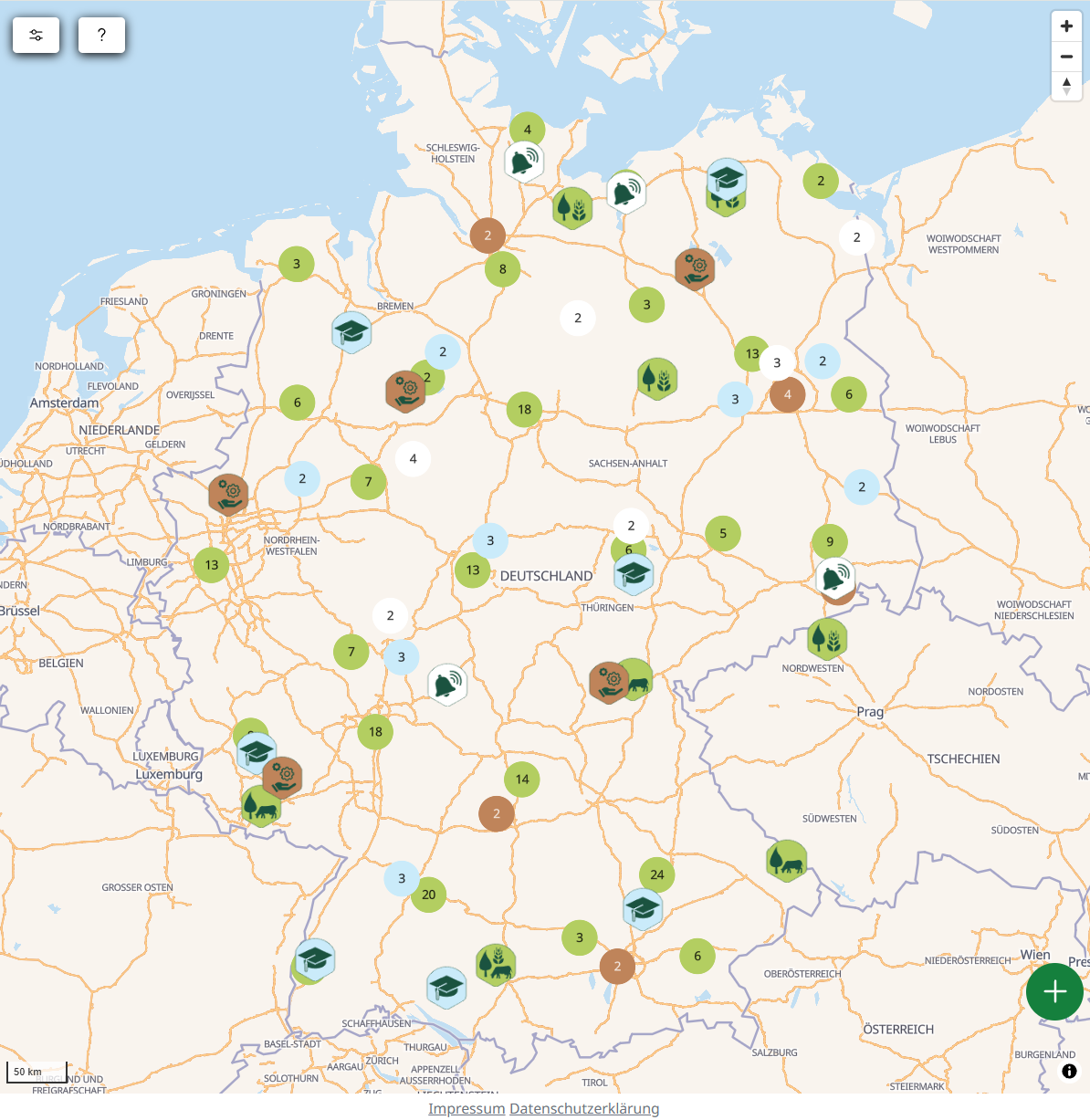Select bell marker below Schleswig-Holstein label

(x=524, y=162)
